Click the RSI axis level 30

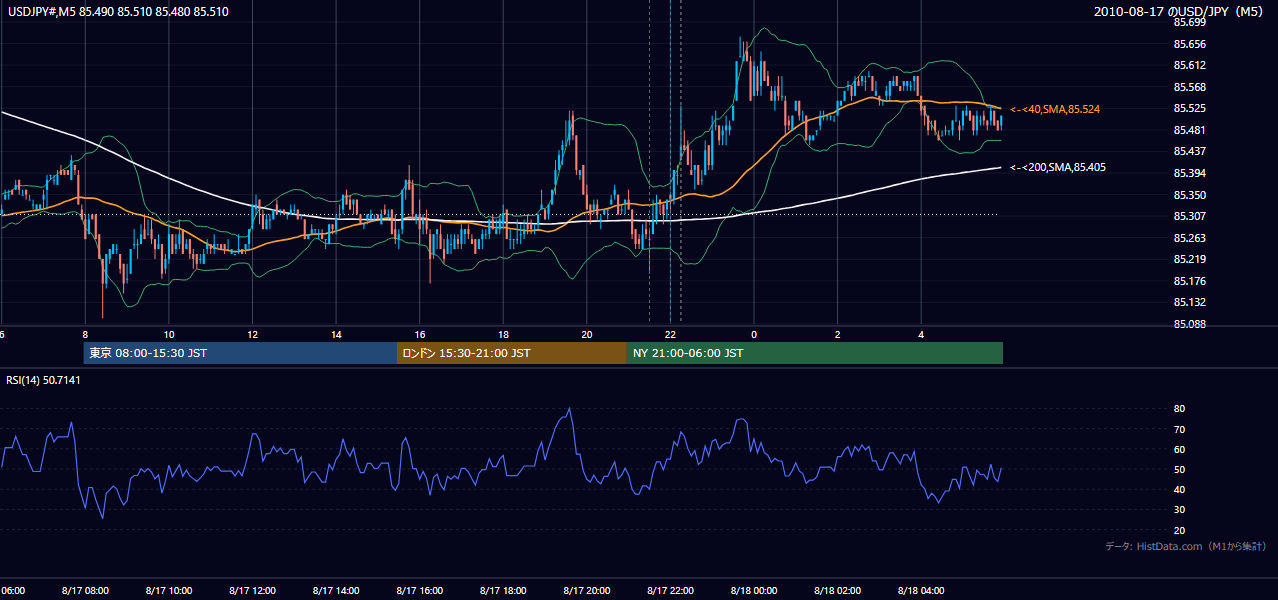[x=1179, y=510]
